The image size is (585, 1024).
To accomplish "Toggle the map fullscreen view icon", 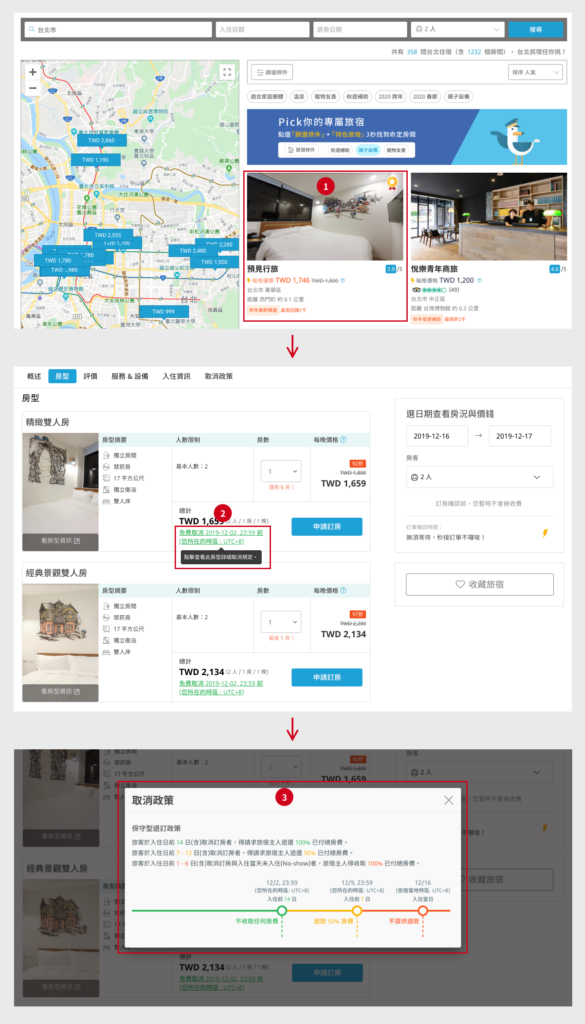I will click(x=226, y=72).
